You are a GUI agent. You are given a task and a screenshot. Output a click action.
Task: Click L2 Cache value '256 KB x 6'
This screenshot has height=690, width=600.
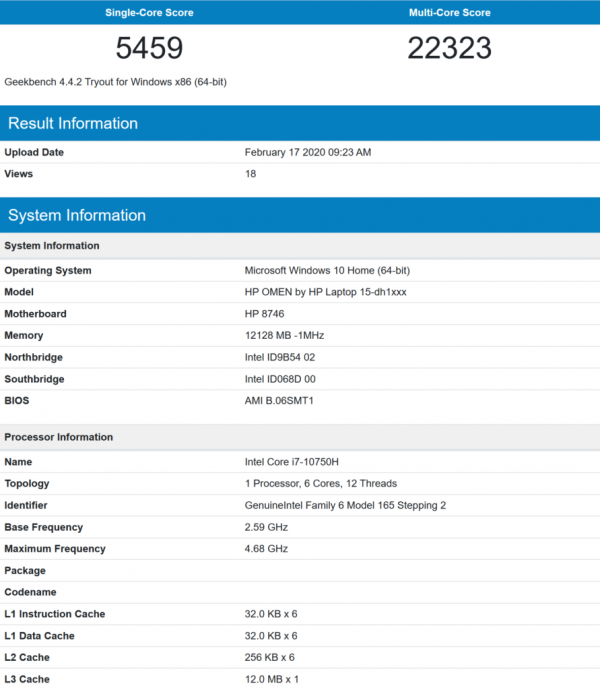point(269,657)
